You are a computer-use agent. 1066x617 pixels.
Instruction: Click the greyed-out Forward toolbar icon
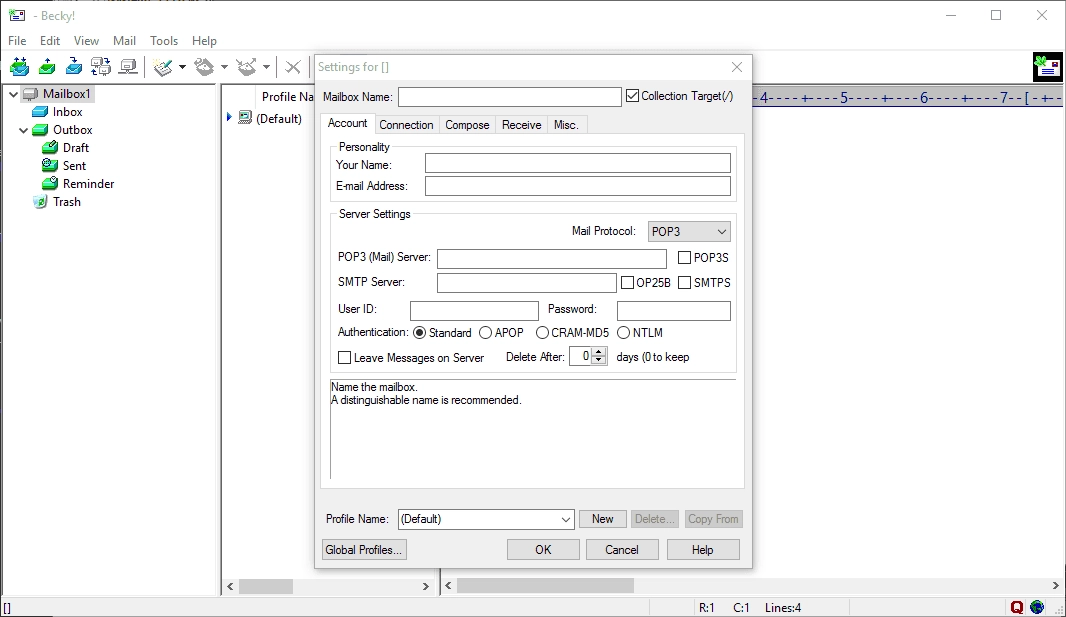(246, 67)
